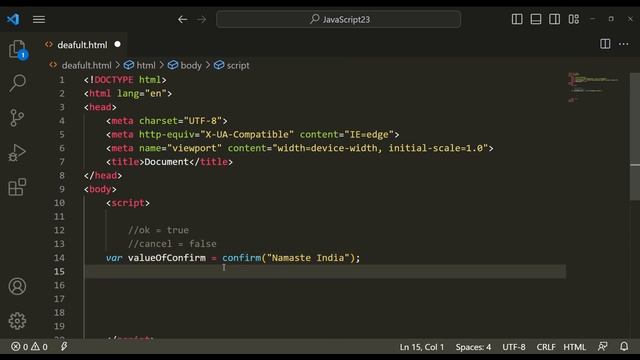Place cursor on empty line 15
Image resolution: width=640 pixels, height=360 pixels.
click(x=325, y=271)
